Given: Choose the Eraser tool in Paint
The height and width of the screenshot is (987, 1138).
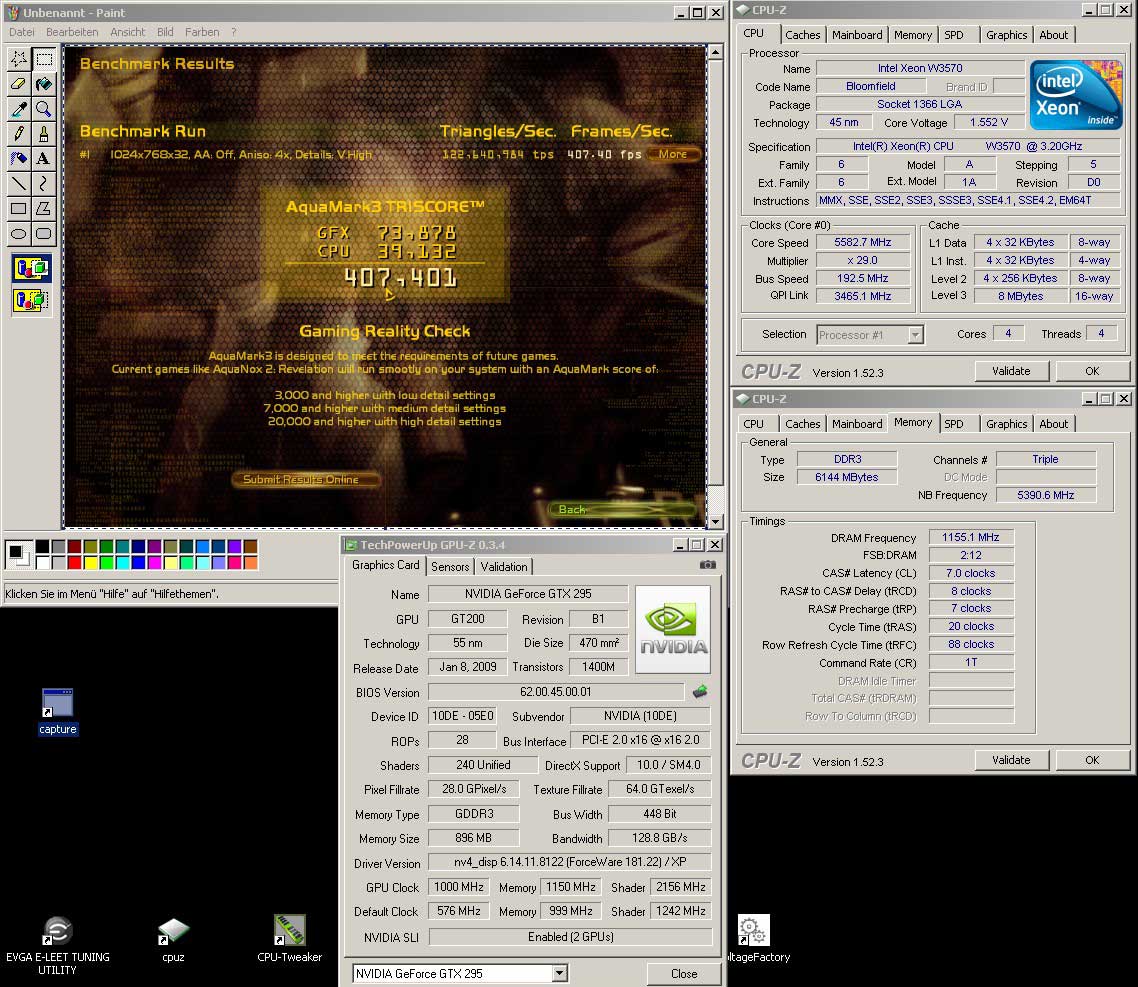Looking at the screenshot, I should [x=19, y=83].
